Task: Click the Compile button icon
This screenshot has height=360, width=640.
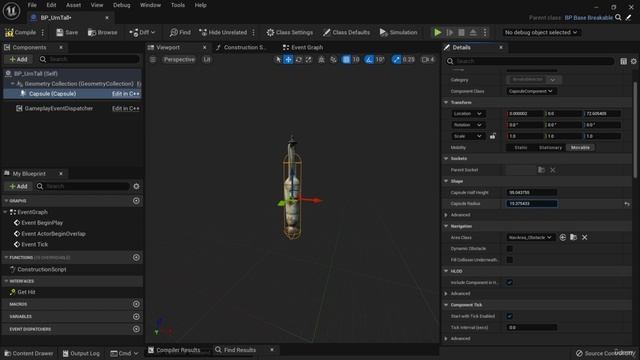Action: 9,32
